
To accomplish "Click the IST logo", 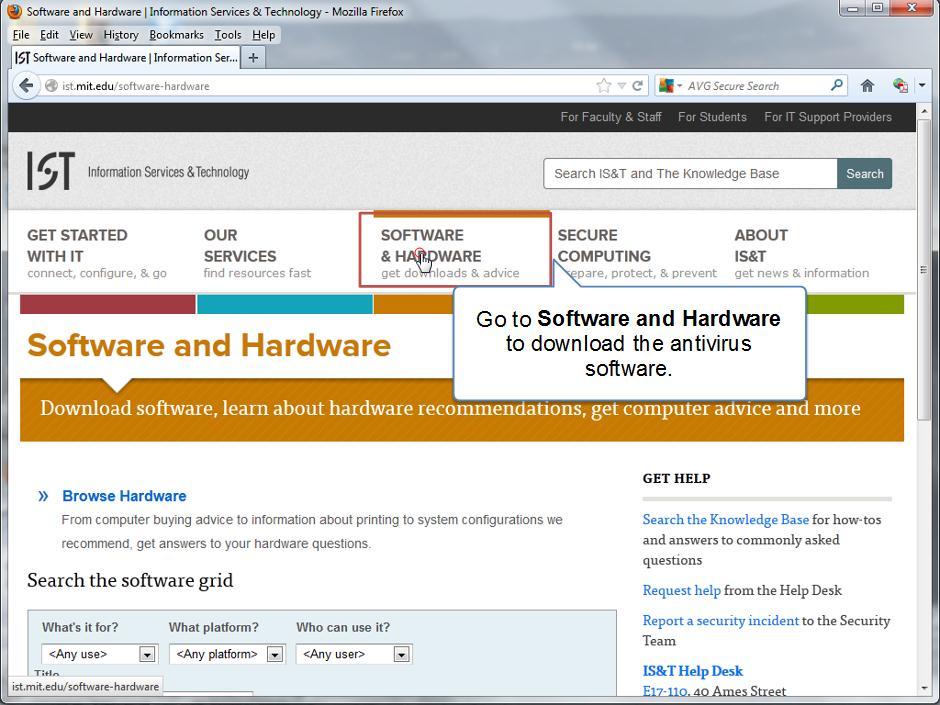I will tap(51, 172).
